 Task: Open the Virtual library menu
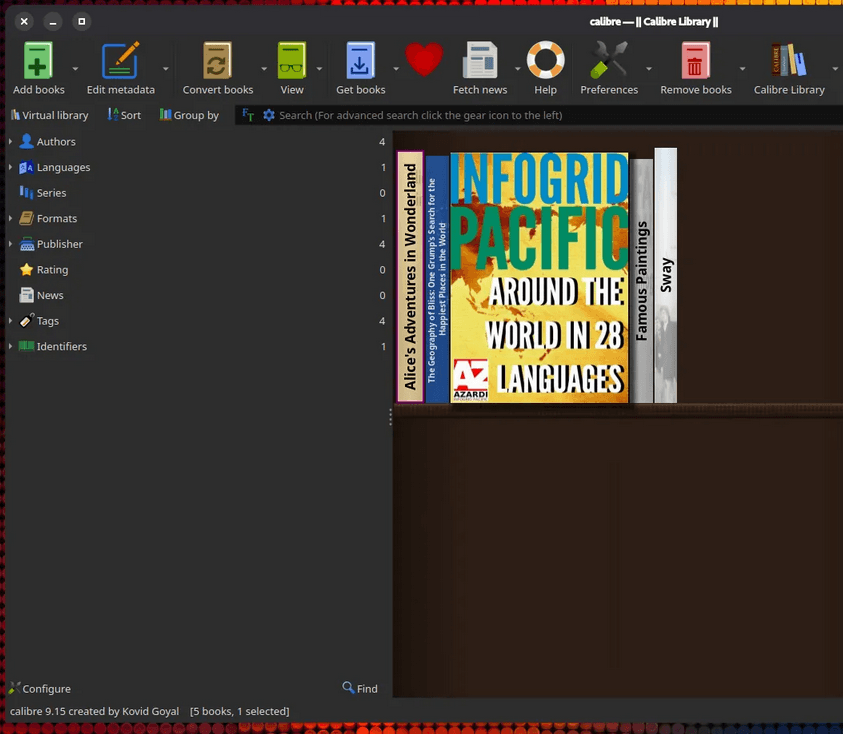pos(49,115)
